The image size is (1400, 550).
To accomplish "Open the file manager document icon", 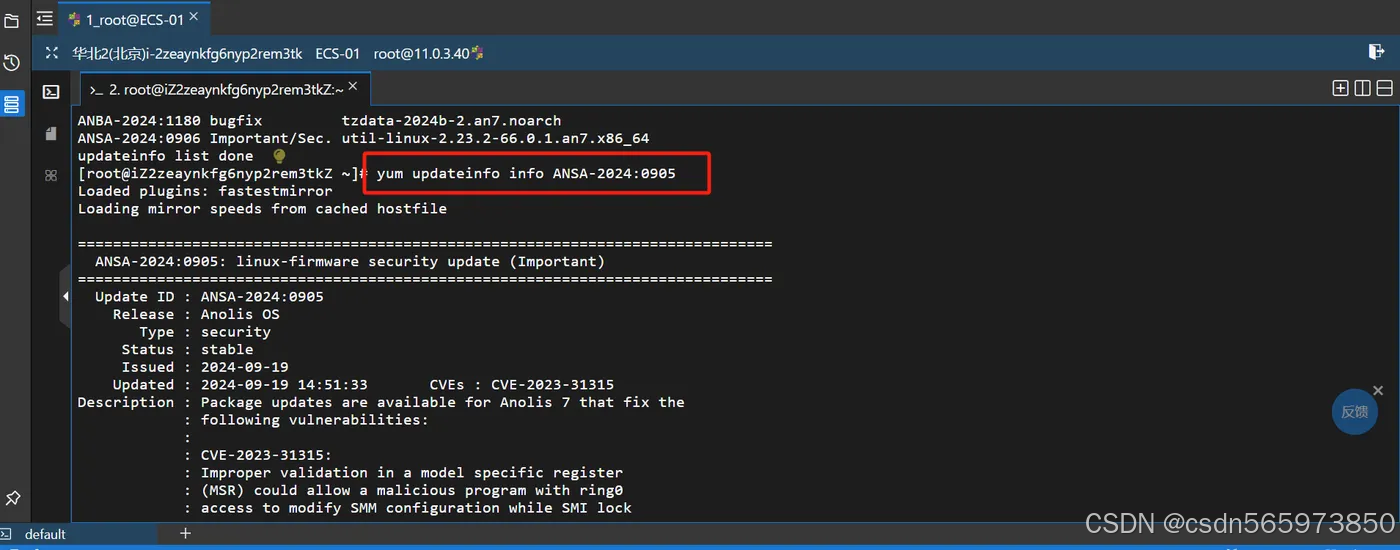I will [x=51, y=133].
